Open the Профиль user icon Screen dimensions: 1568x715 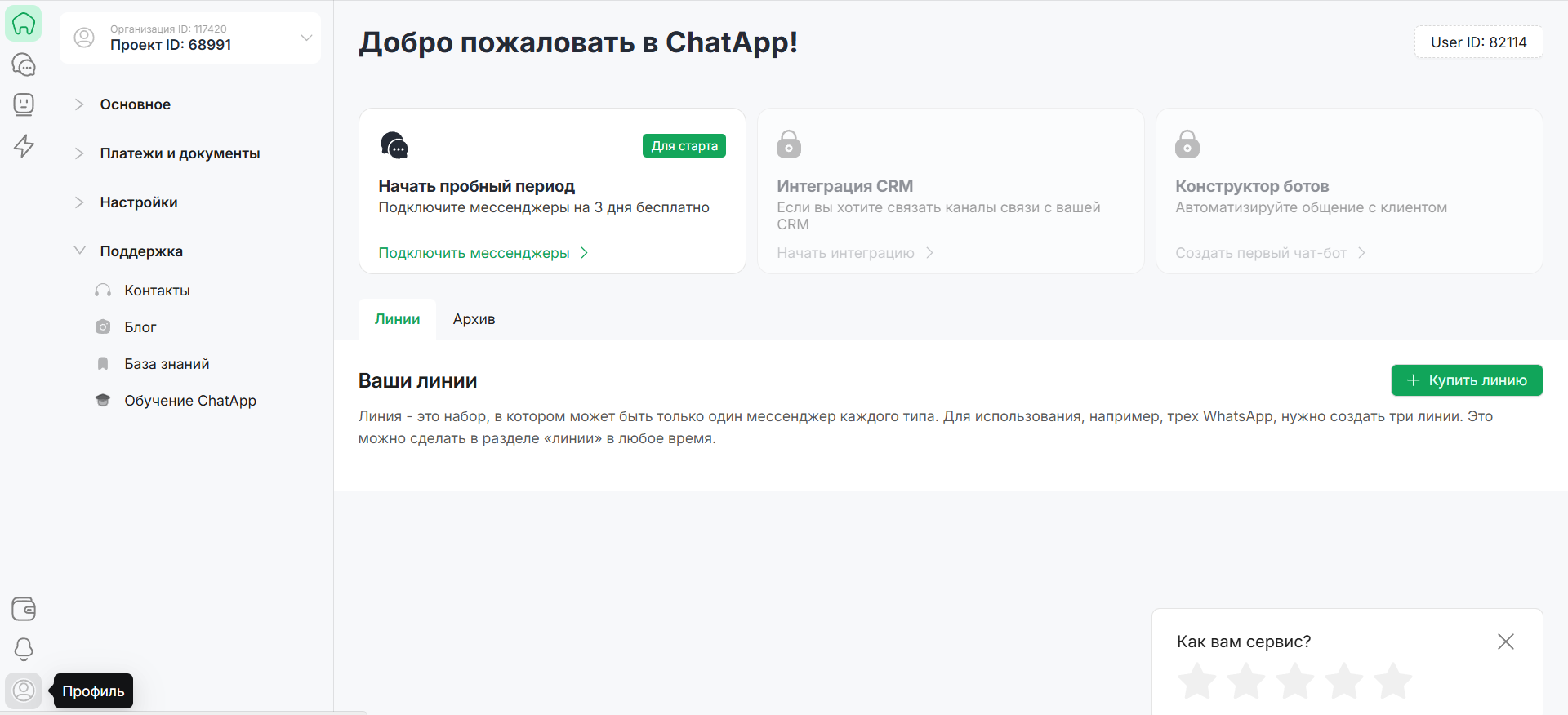[24, 691]
